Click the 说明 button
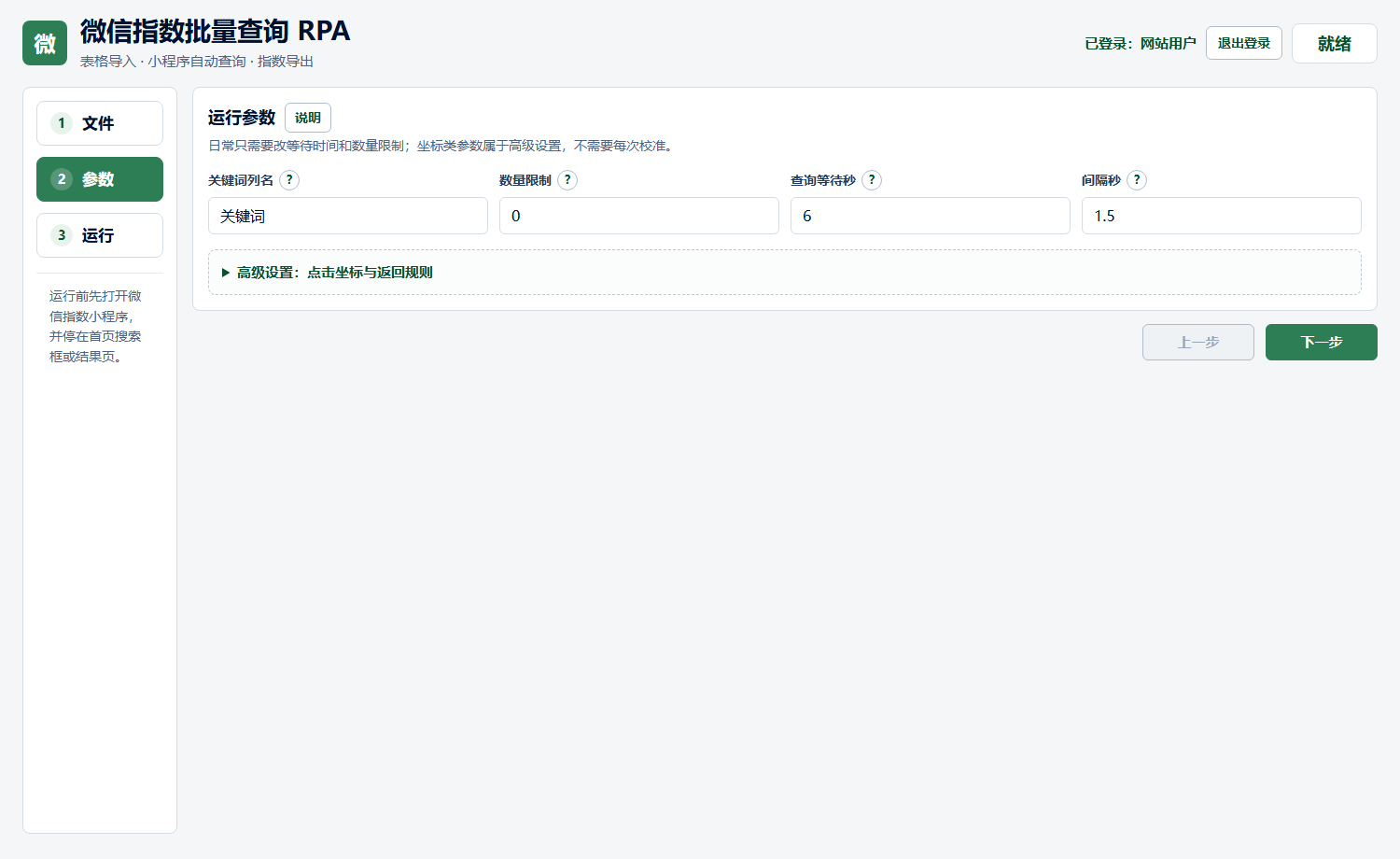Viewport: 1400px width, 859px height. pyautogui.click(x=308, y=118)
